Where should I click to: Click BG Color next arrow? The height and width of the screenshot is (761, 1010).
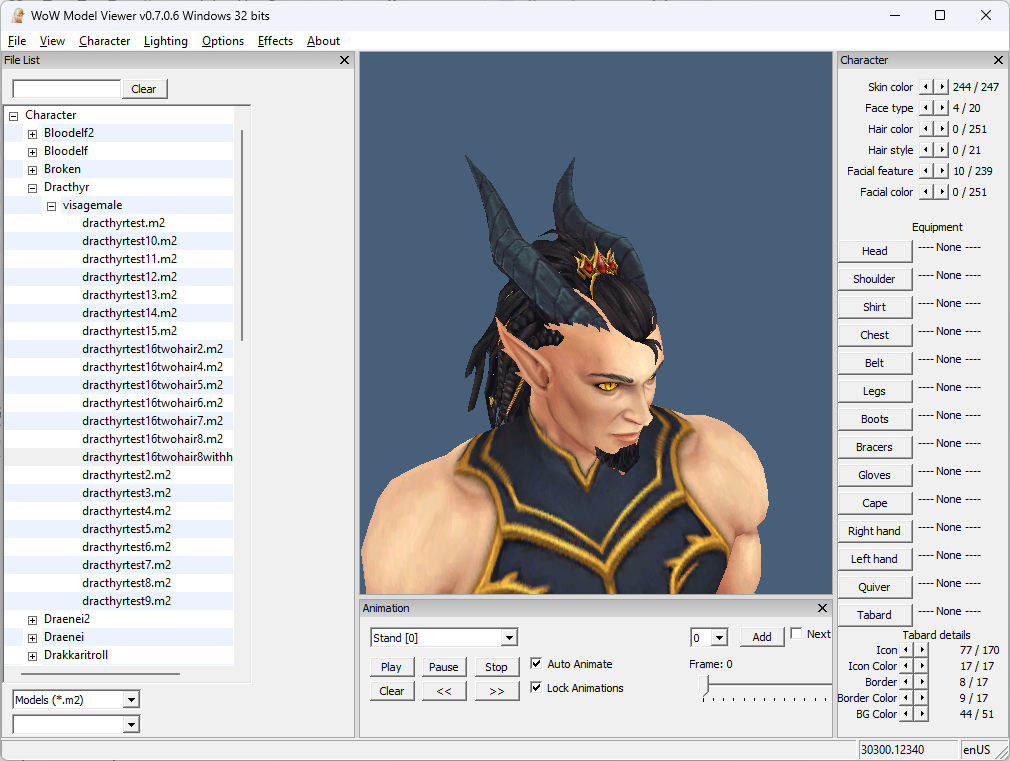pyautogui.click(x=922, y=714)
